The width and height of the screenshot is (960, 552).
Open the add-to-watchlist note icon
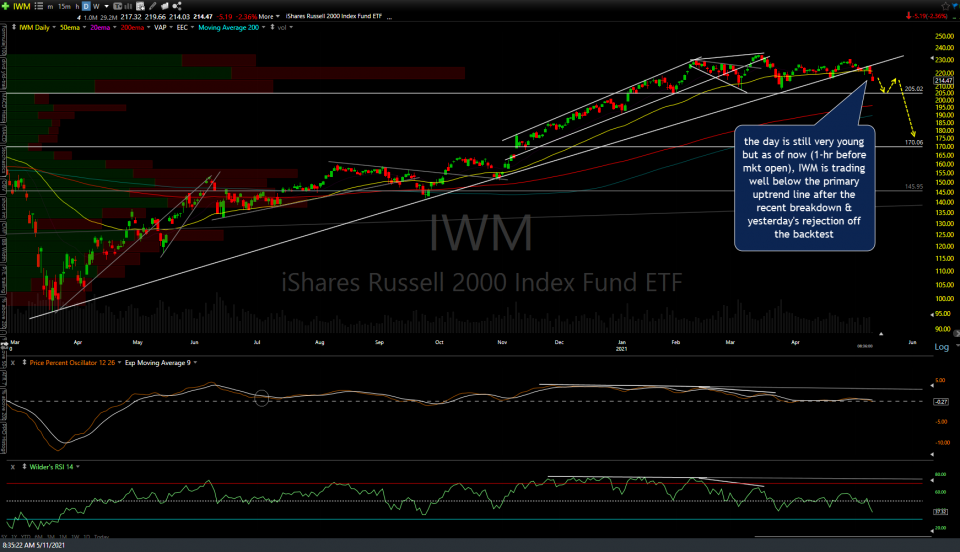[x=140, y=6]
